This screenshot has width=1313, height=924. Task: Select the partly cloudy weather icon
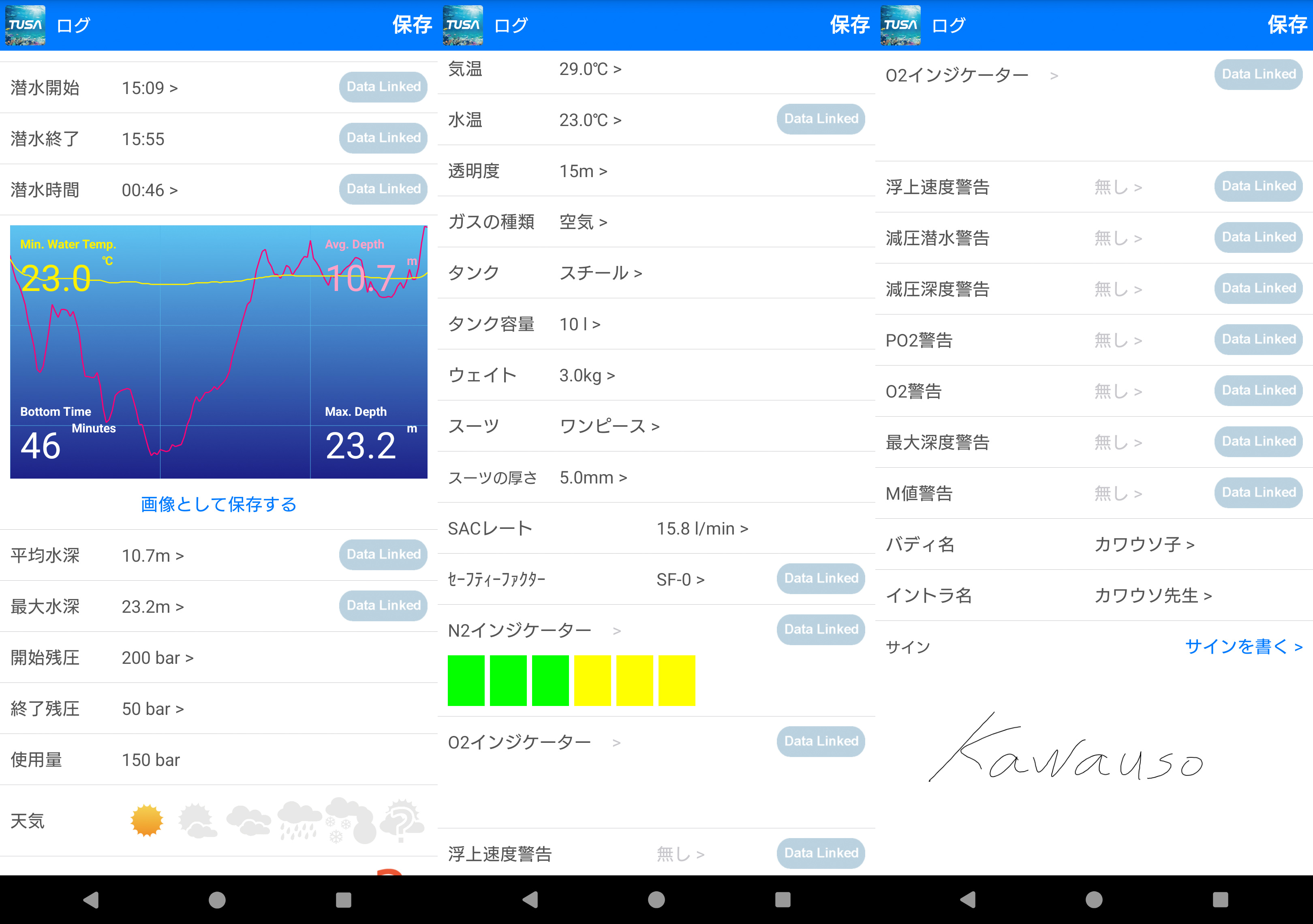197,821
